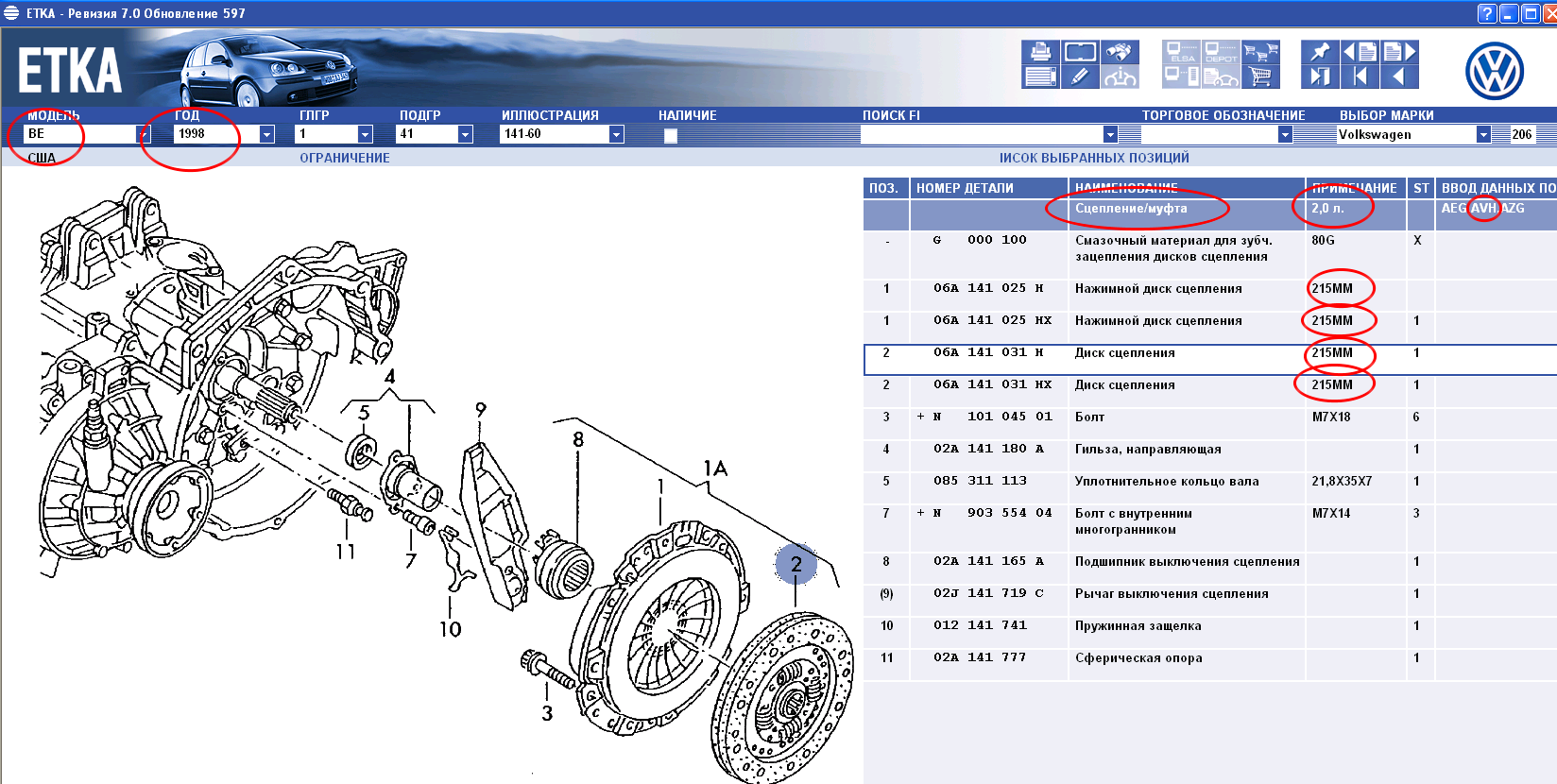
Task: Click the DEPOT connection icon
Action: pyautogui.click(x=1221, y=52)
